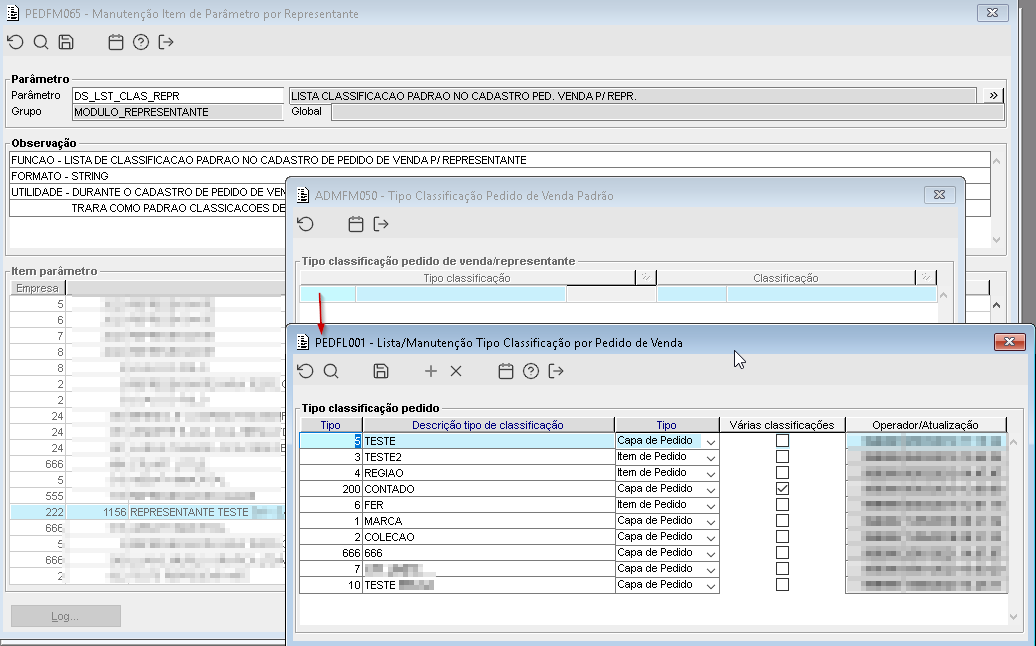Image resolution: width=1036 pixels, height=646 pixels.
Task: Select COLECAO description cell
Action: click(x=488, y=537)
